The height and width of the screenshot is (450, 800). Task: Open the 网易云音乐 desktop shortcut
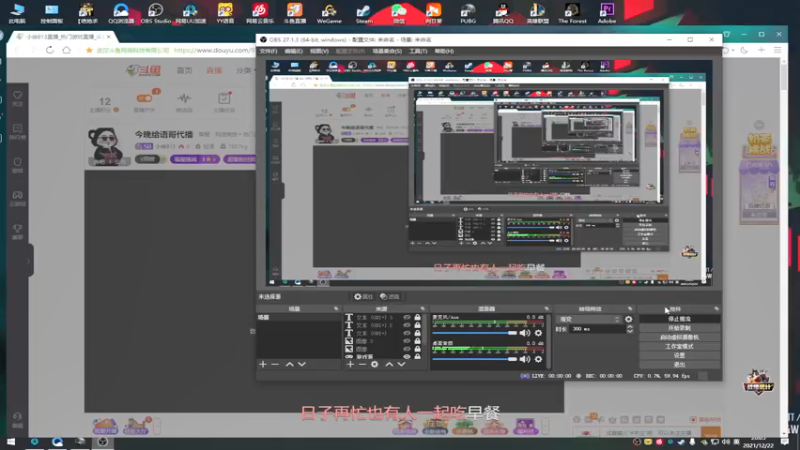pos(260,13)
